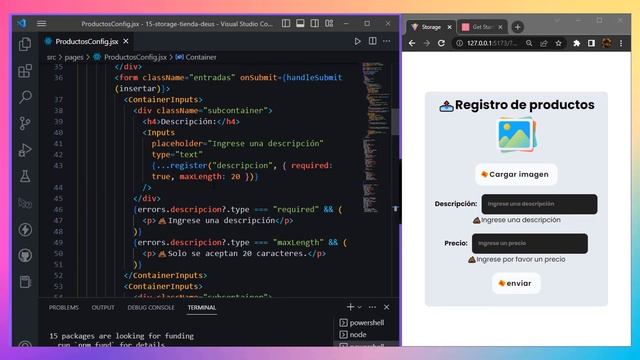Open the Extensions view in activity bar
Screen dimensions: 640x360
click(25, 71)
